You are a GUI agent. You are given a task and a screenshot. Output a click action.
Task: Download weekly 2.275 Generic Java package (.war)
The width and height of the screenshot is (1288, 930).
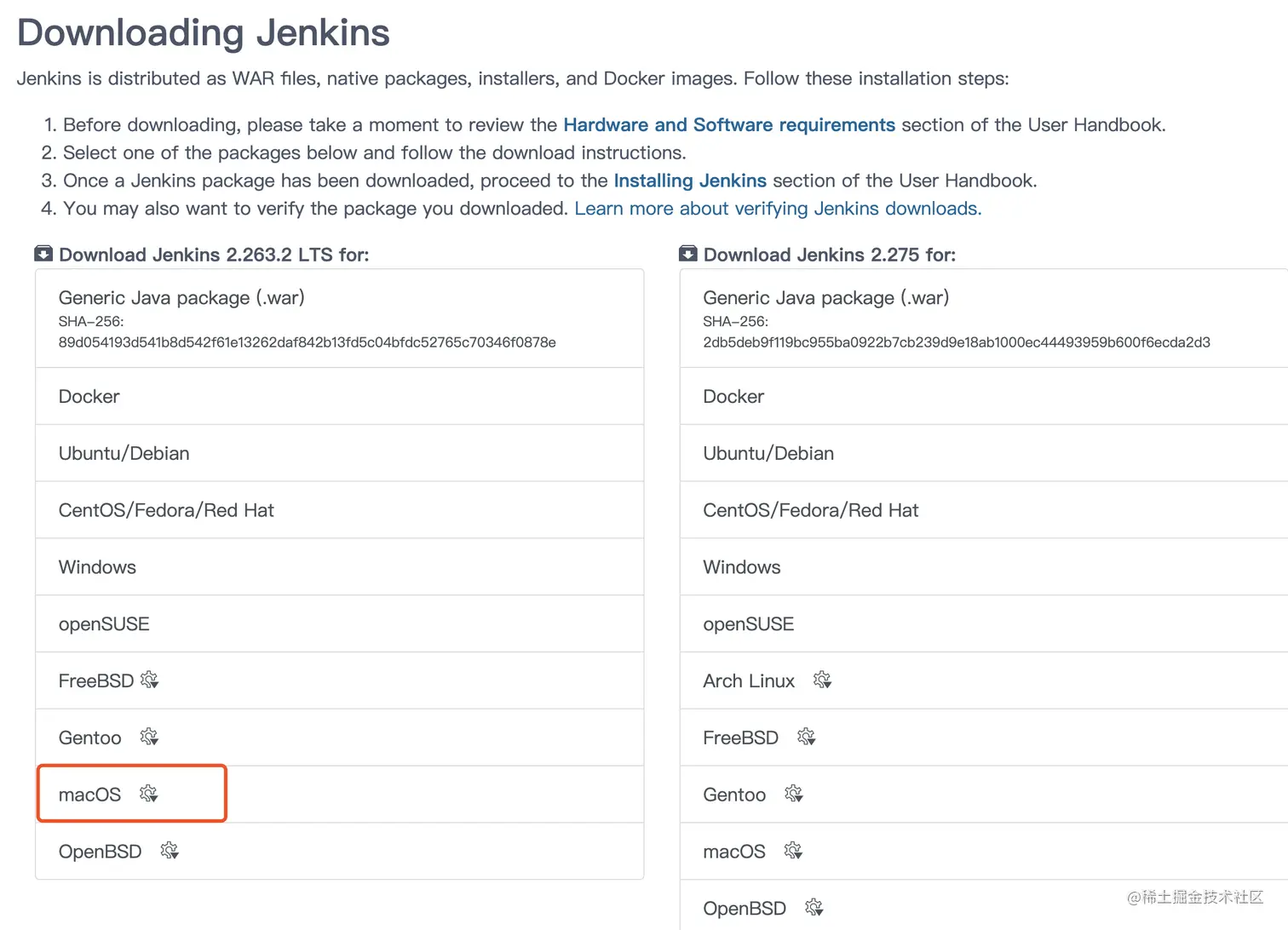tap(984, 319)
